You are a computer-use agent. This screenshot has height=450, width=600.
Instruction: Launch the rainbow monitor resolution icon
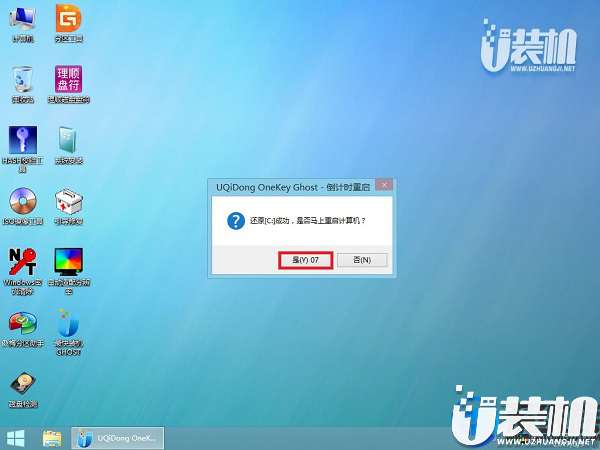coord(68,271)
